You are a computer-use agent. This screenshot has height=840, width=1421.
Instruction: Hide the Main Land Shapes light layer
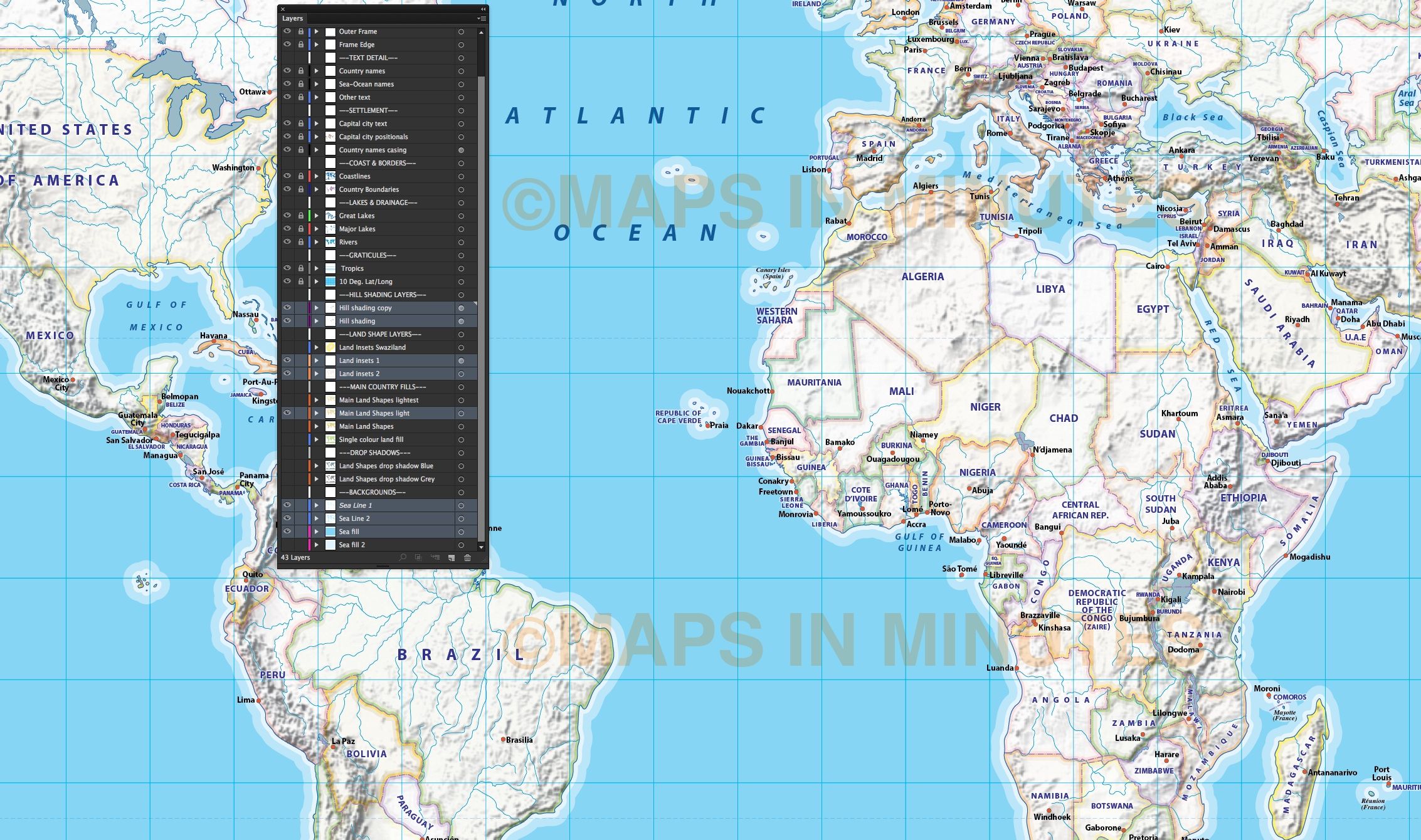click(x=287, y=413)
